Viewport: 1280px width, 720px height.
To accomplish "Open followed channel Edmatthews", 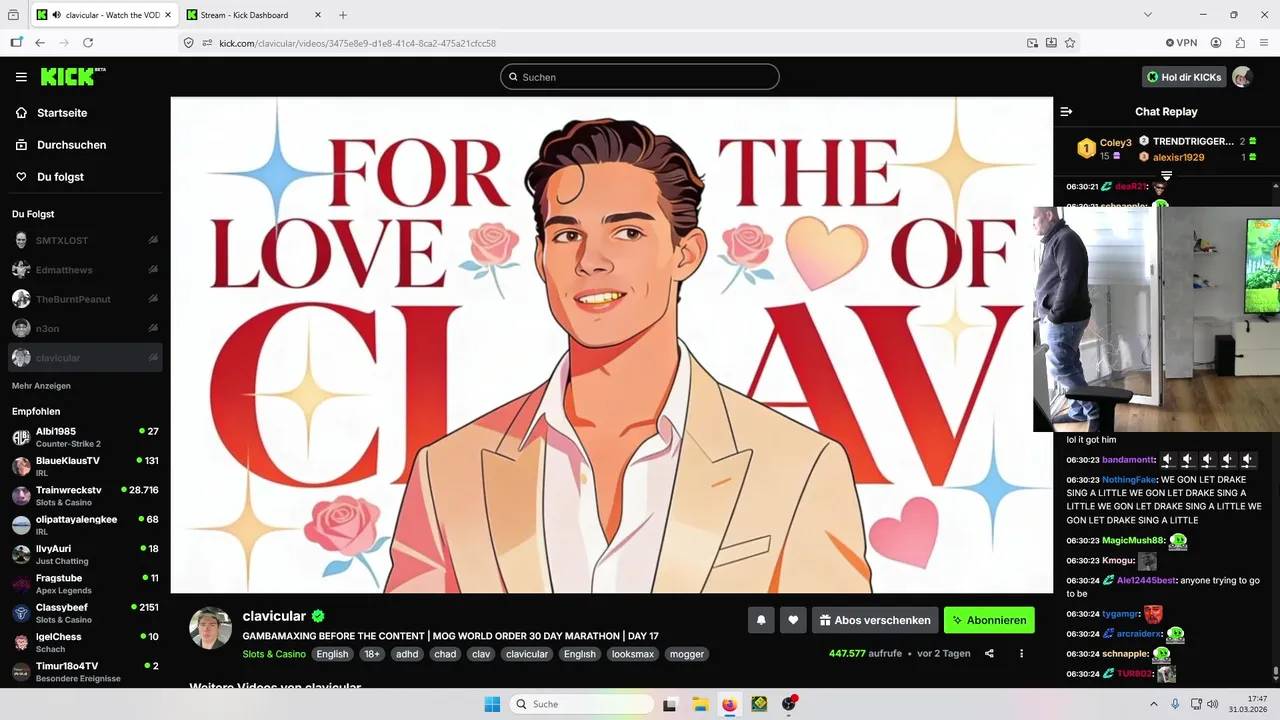I will tap(85, 270).
